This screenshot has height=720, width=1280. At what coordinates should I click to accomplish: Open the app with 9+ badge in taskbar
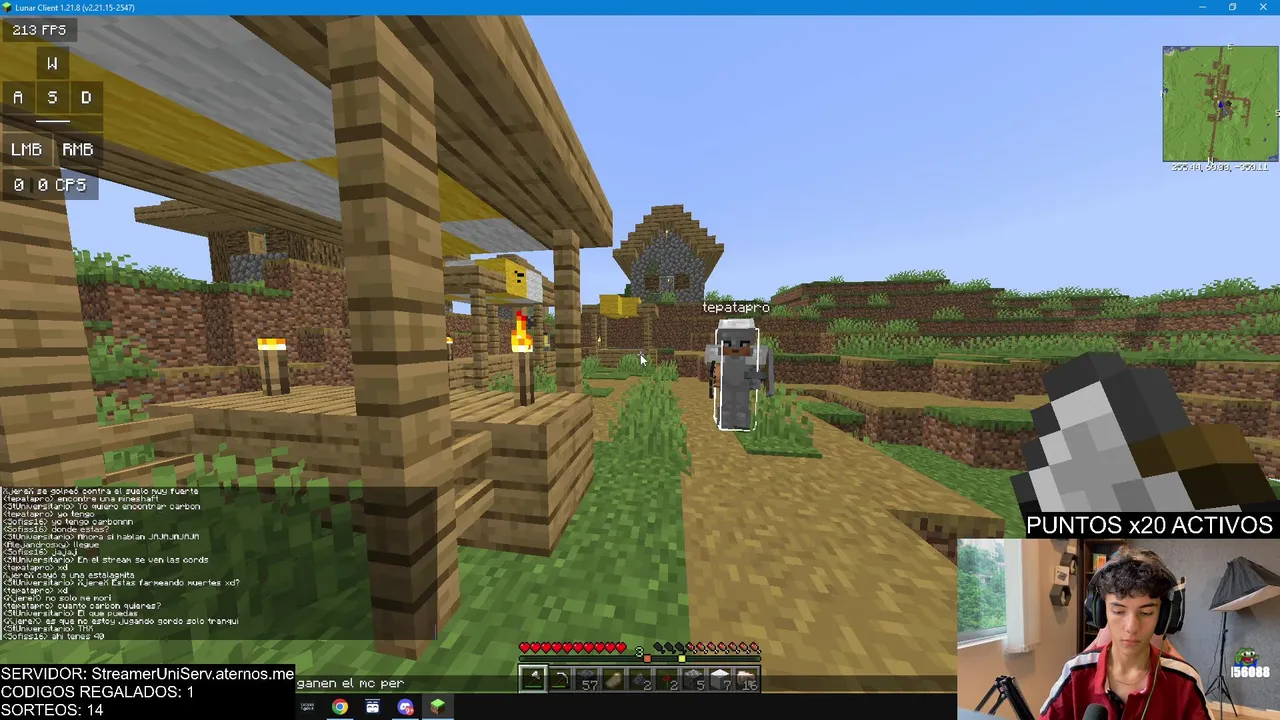(x=405, y=707)
